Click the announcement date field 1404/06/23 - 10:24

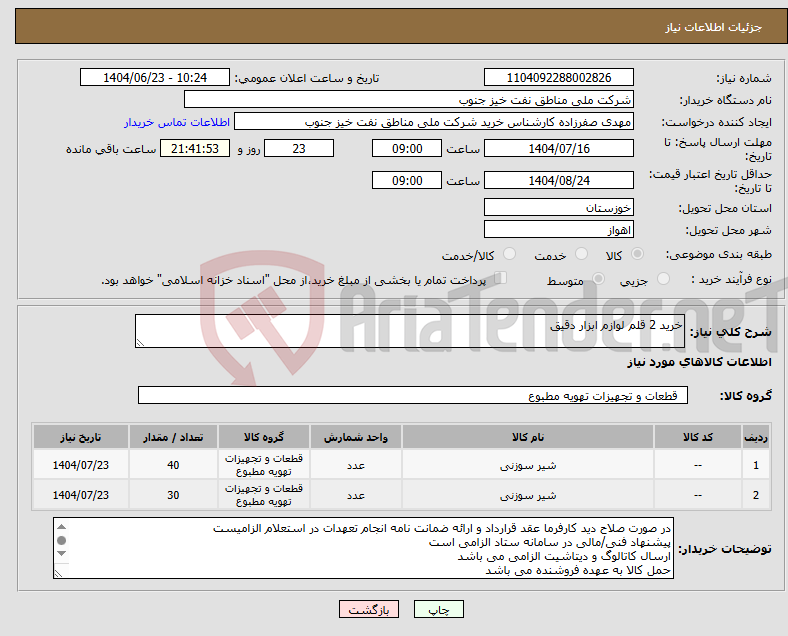coord(155,78)
